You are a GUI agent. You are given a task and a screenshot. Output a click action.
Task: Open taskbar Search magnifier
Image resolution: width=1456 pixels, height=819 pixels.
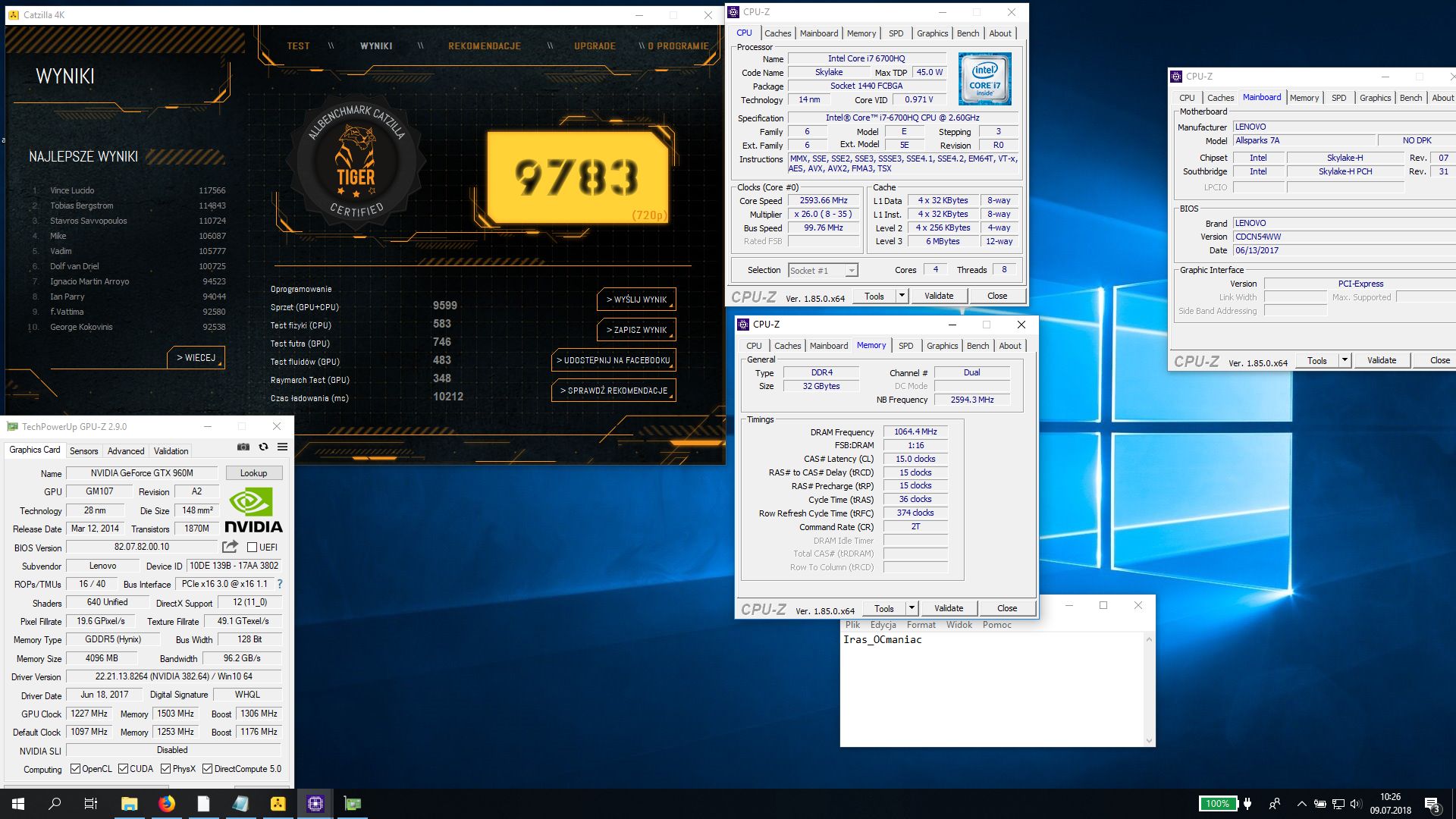[x=55, y=804]
